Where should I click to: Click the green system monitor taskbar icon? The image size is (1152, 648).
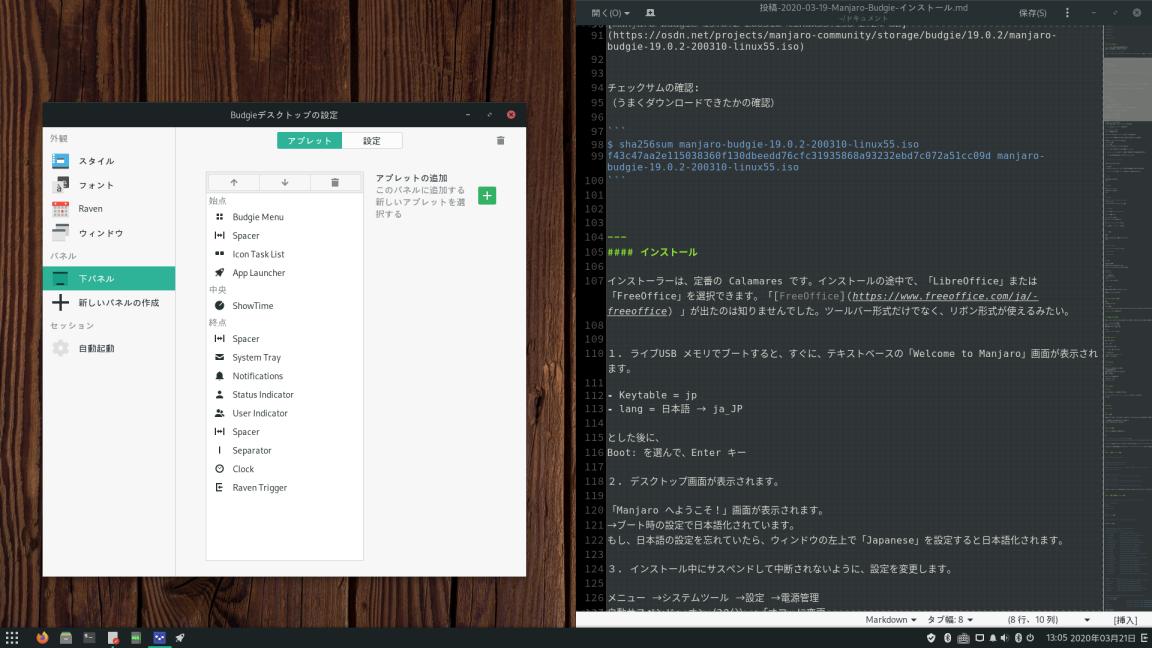[x=136, y=638]
